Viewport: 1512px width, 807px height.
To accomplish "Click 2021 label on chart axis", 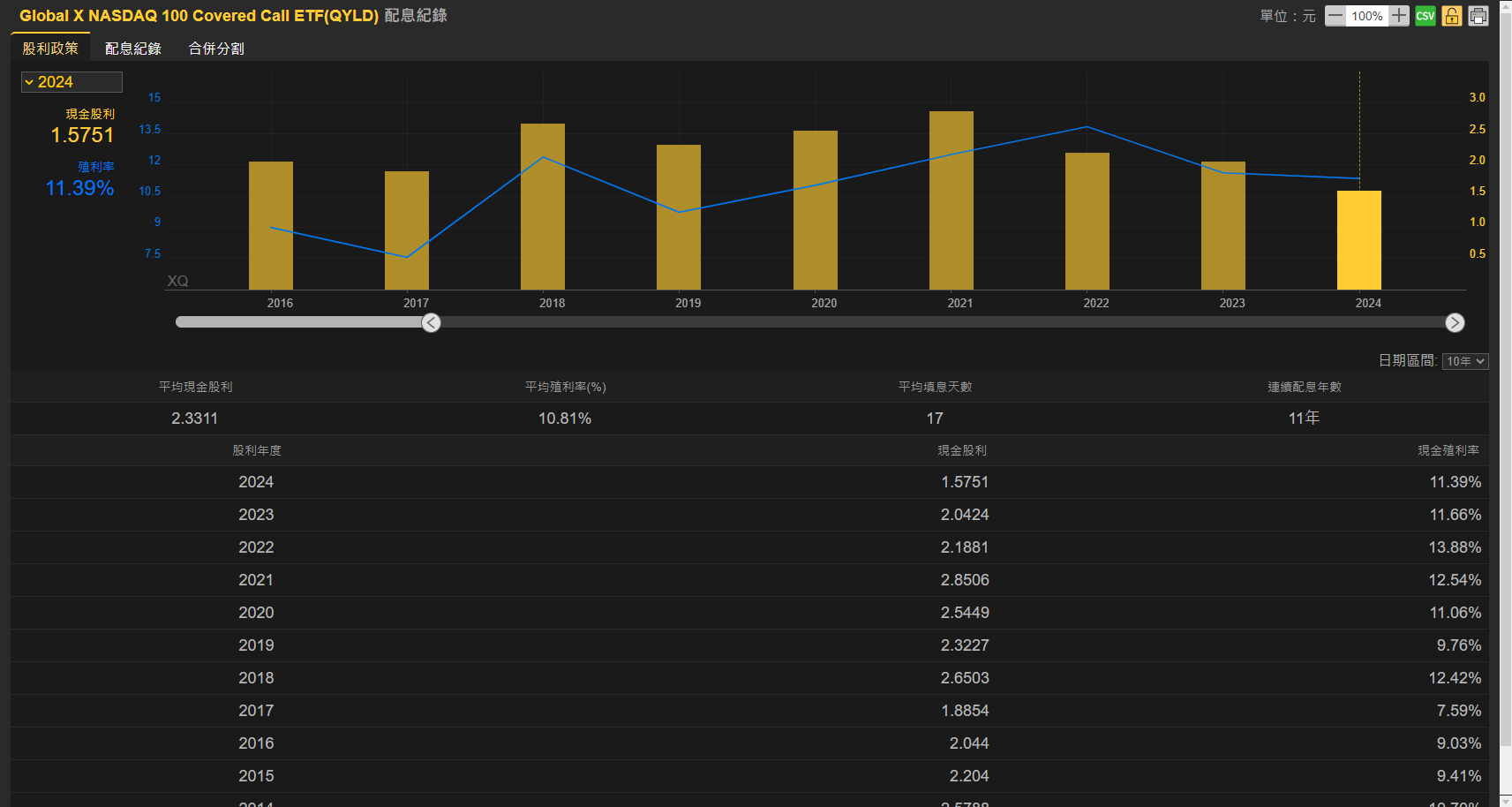I will point(960,303).
